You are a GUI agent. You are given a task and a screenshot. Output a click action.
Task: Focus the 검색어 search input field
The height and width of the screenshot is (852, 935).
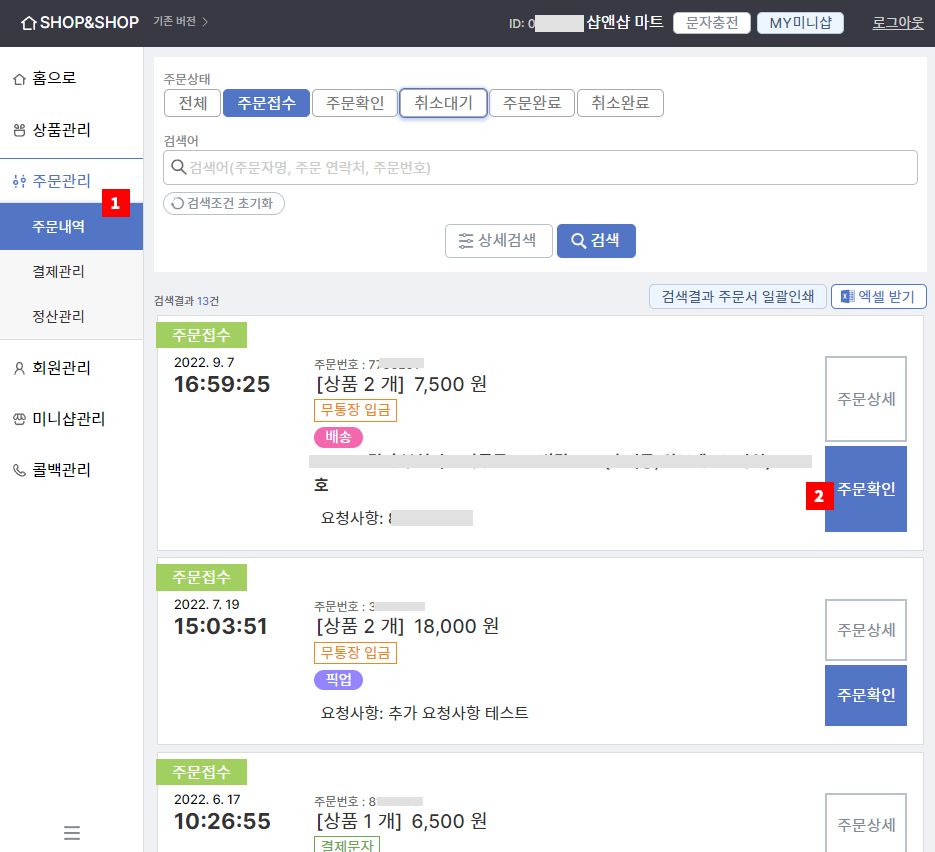(x=540, y=168)
